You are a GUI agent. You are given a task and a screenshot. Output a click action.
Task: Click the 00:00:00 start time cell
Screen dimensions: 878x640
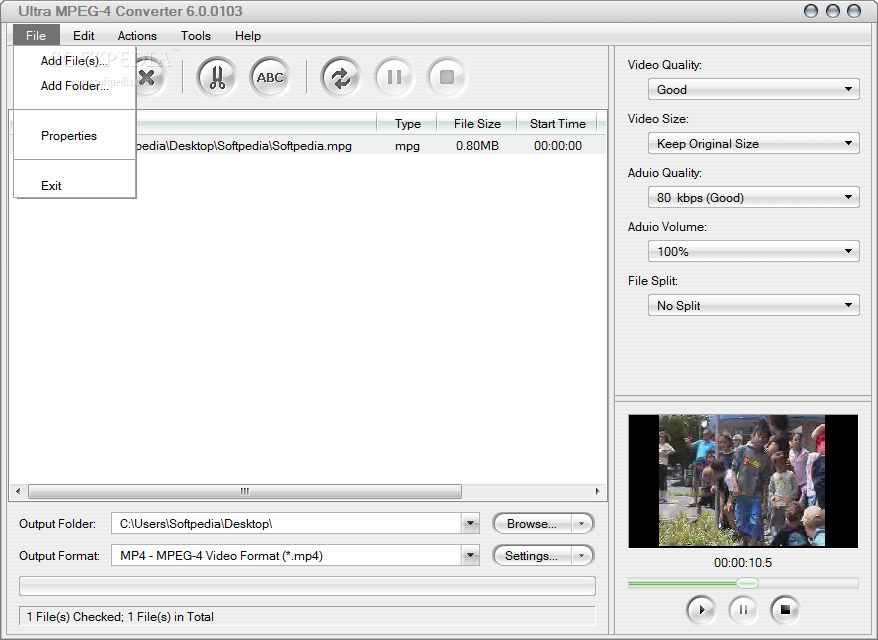[558, 146]
